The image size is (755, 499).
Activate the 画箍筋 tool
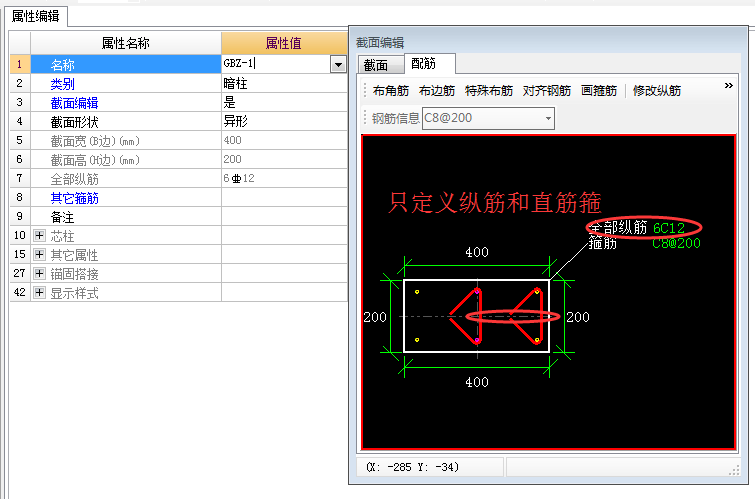(x=599, y=91)
